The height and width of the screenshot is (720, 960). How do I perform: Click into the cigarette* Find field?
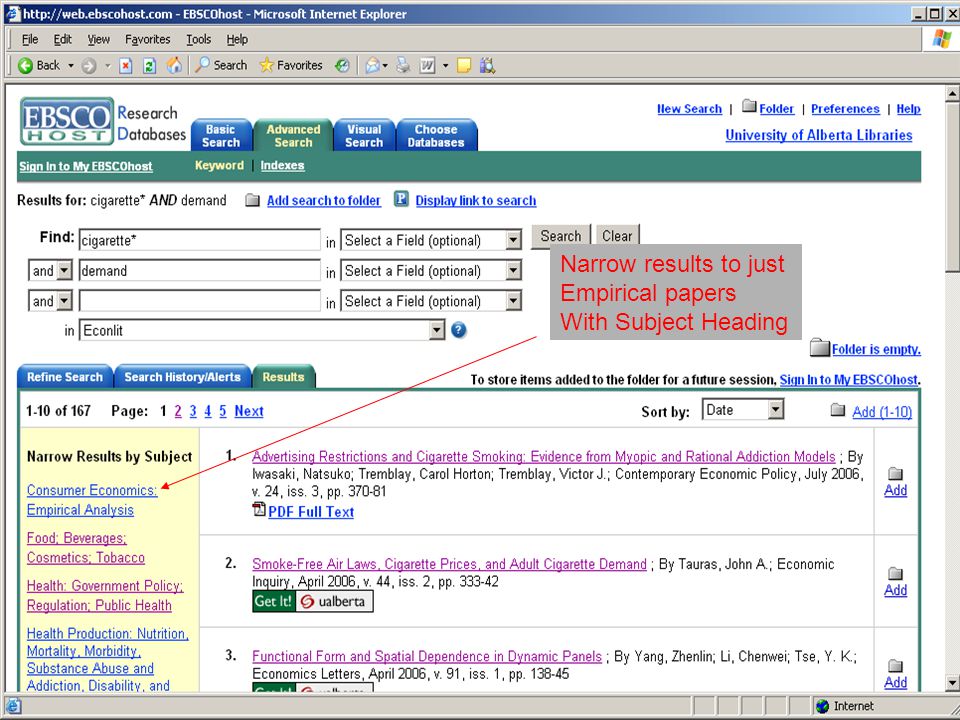coord(200,240)
